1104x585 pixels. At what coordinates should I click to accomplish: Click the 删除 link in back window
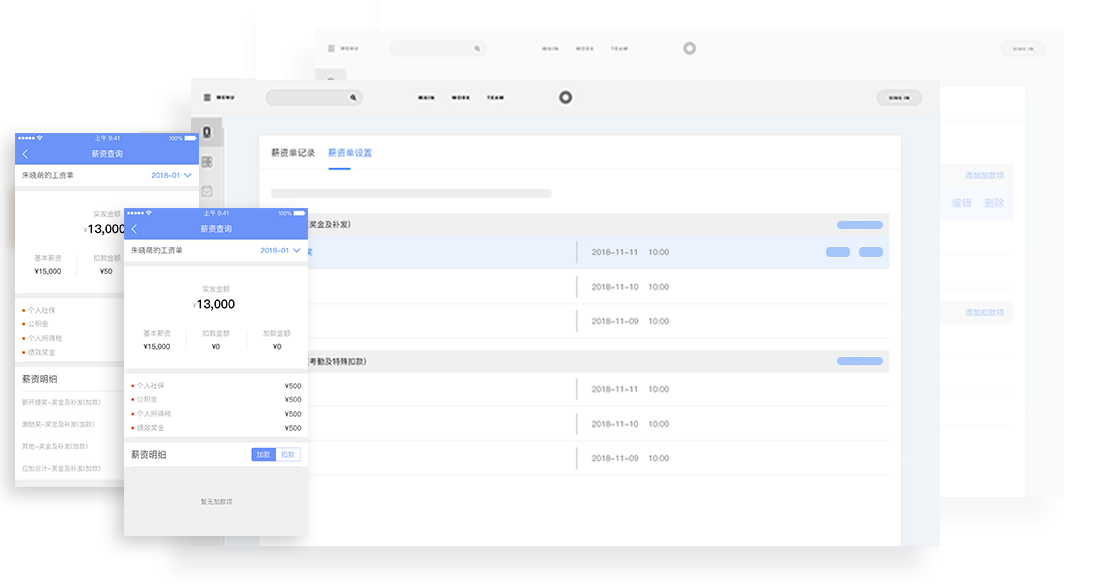pos(994,203)
